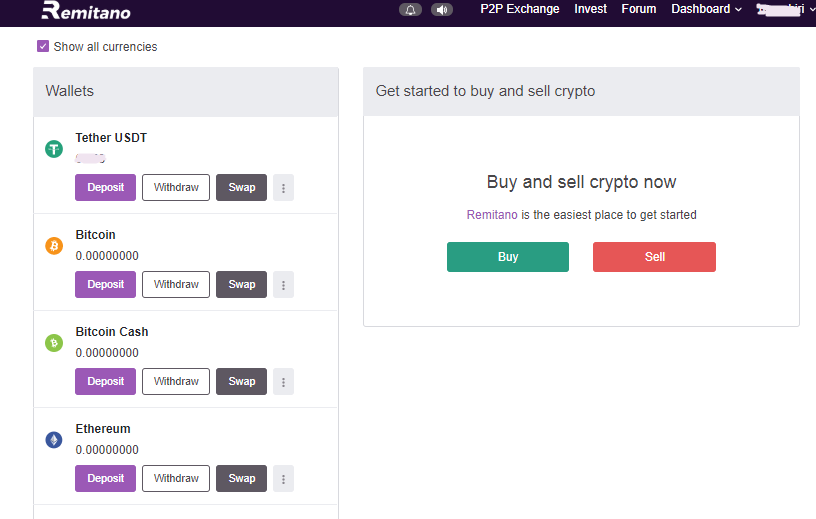The image size is (816, 519).
Task: Withdraw from Ethereum wallet
Action: pos(176,478)
